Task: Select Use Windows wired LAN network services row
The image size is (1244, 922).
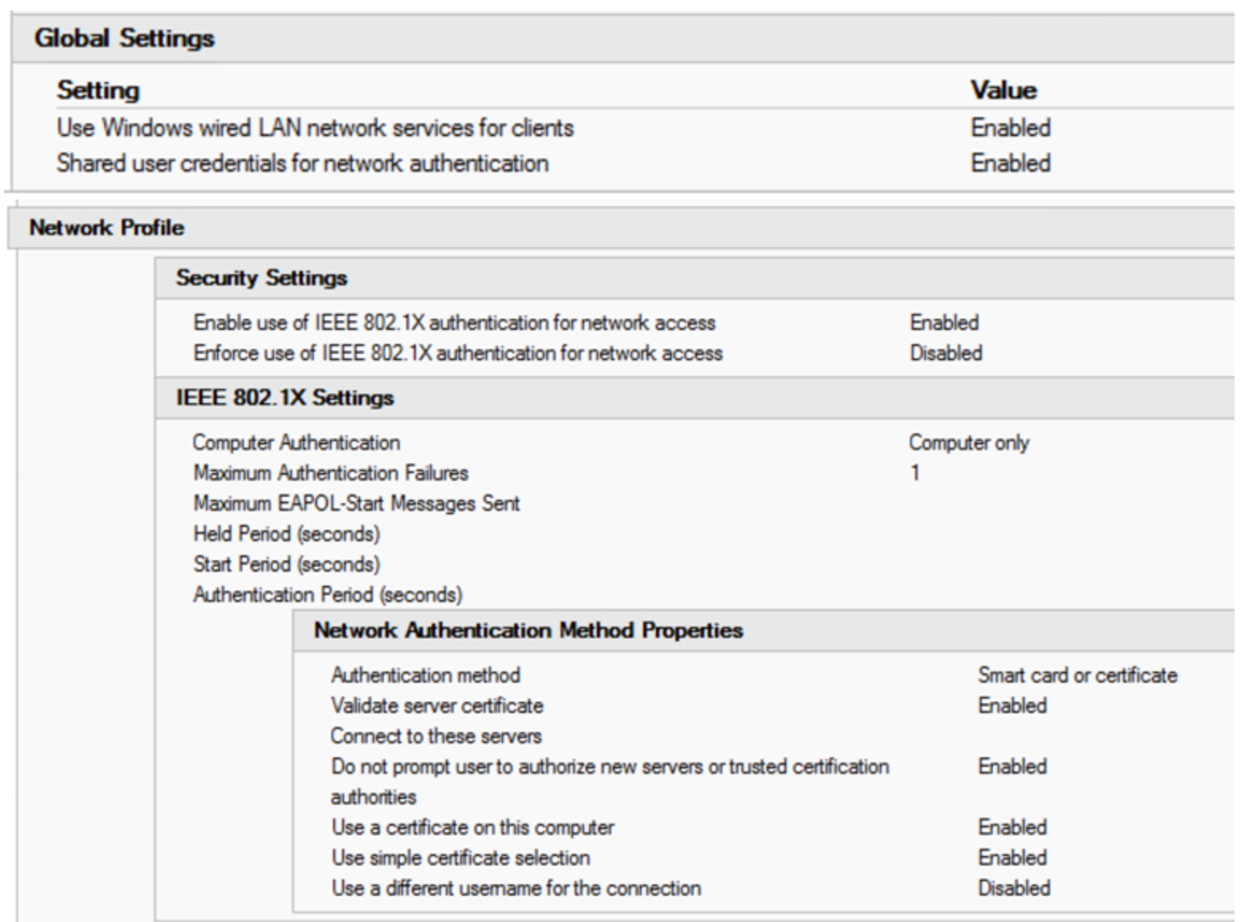Action: (314, 128)
